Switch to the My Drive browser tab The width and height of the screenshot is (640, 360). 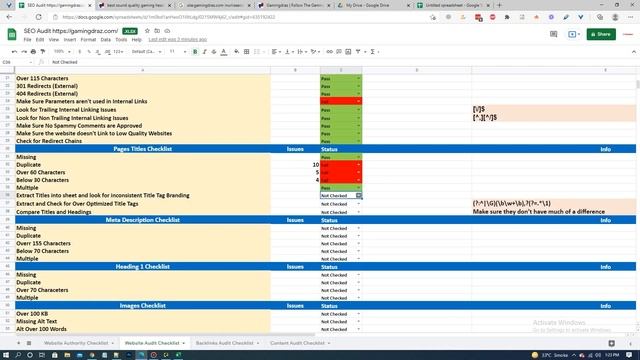coord(373,5)
